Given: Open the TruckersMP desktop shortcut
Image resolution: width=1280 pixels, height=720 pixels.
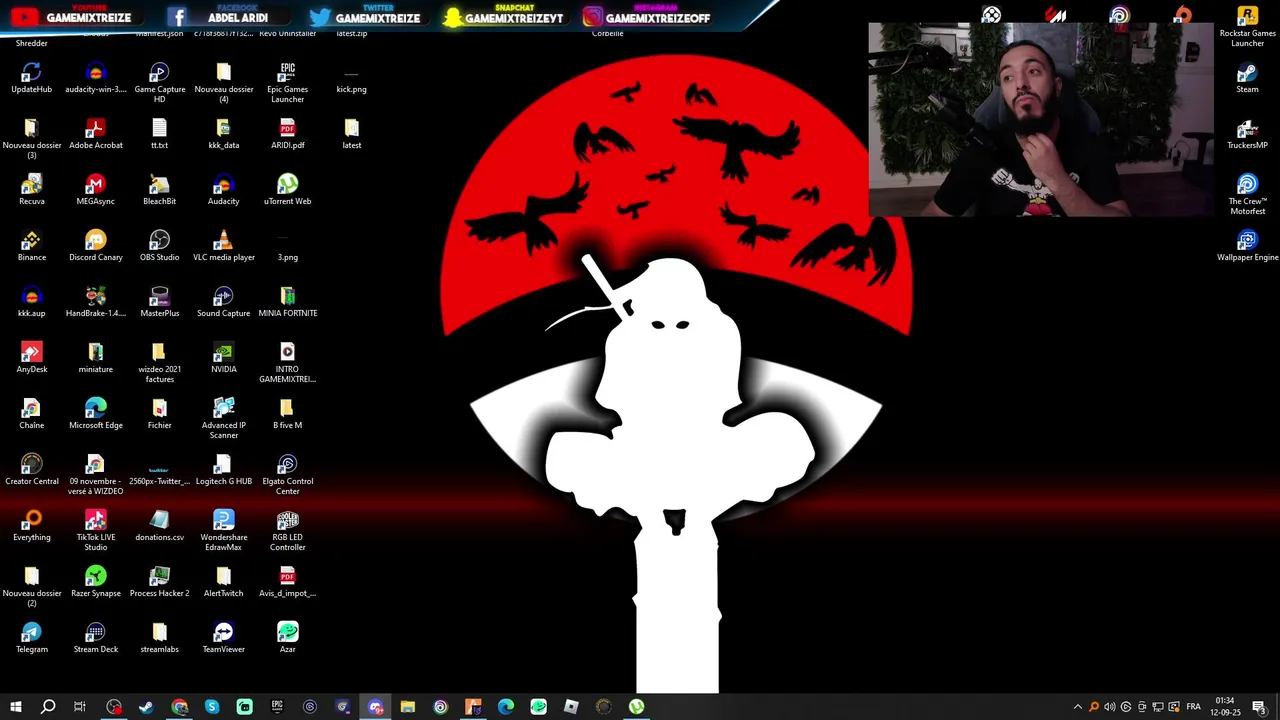Looking at the screenshot, I should click(1247, 134).
